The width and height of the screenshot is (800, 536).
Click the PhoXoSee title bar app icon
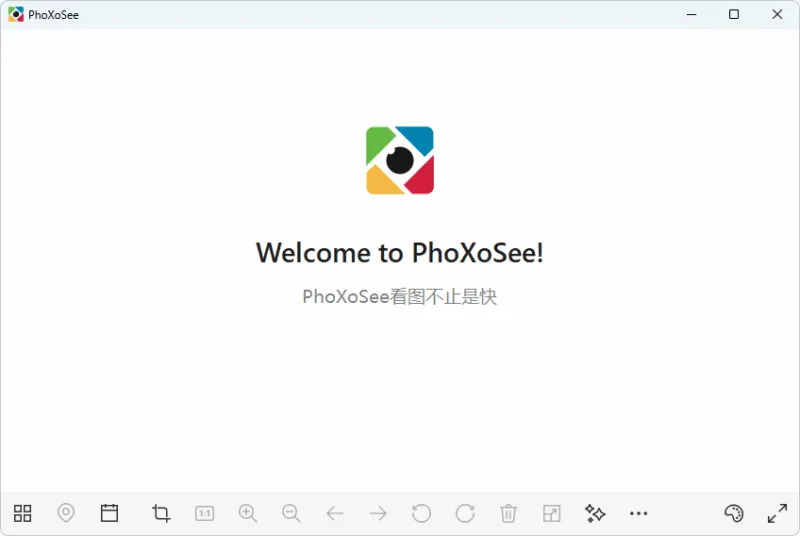[x=16, y=14]
